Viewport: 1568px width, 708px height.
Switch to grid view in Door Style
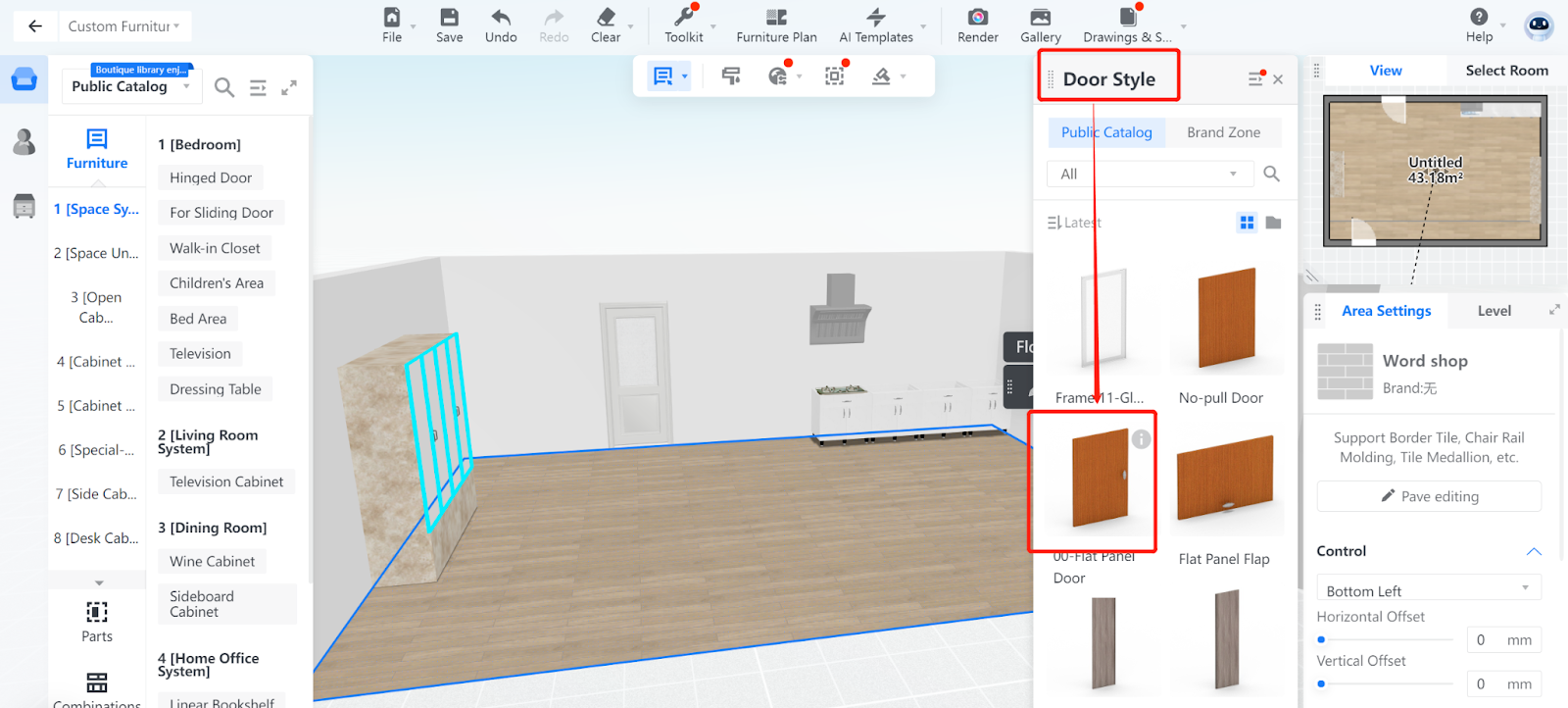click(x=1247, y=223)
